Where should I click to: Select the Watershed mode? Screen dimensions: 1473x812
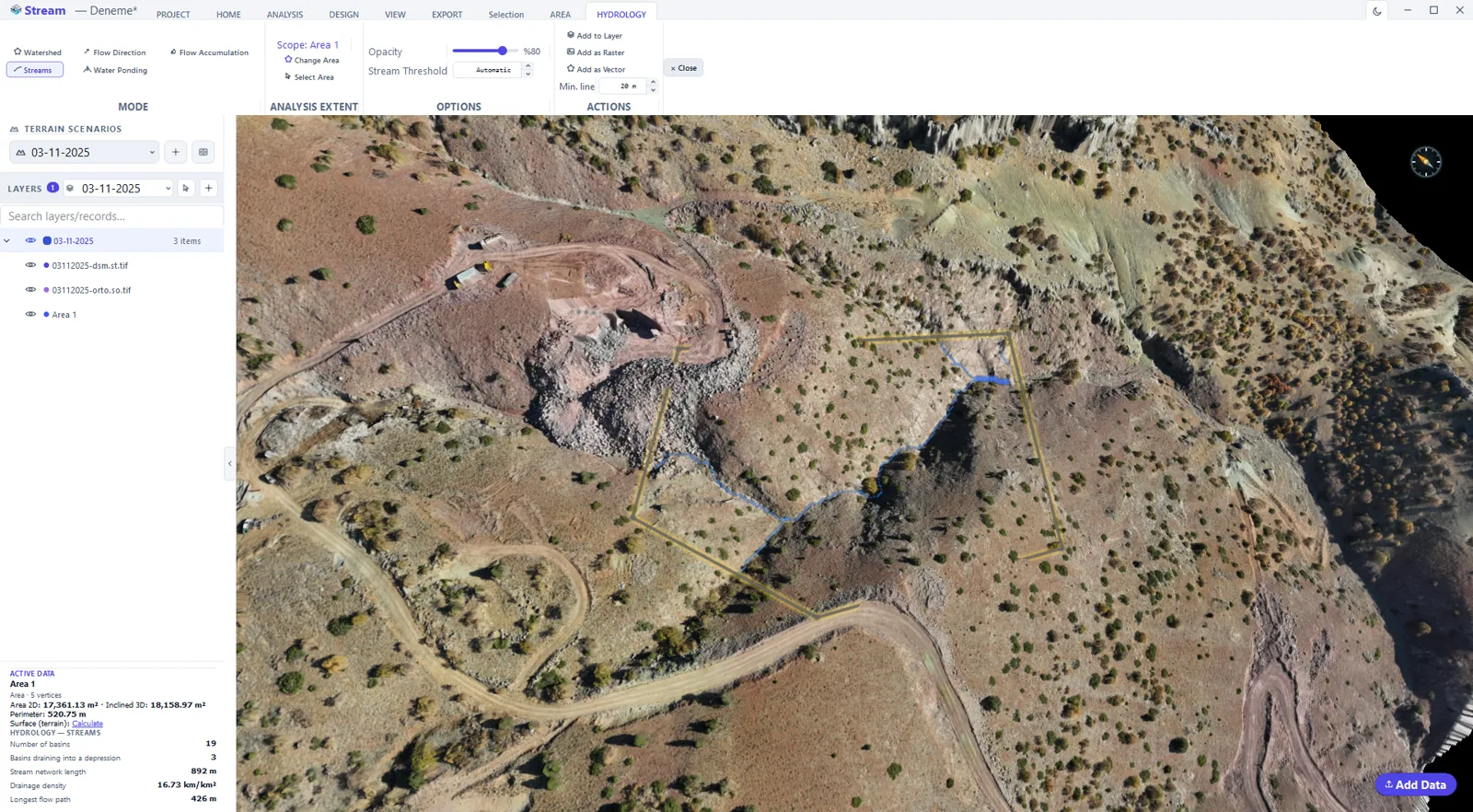(38, 52)
